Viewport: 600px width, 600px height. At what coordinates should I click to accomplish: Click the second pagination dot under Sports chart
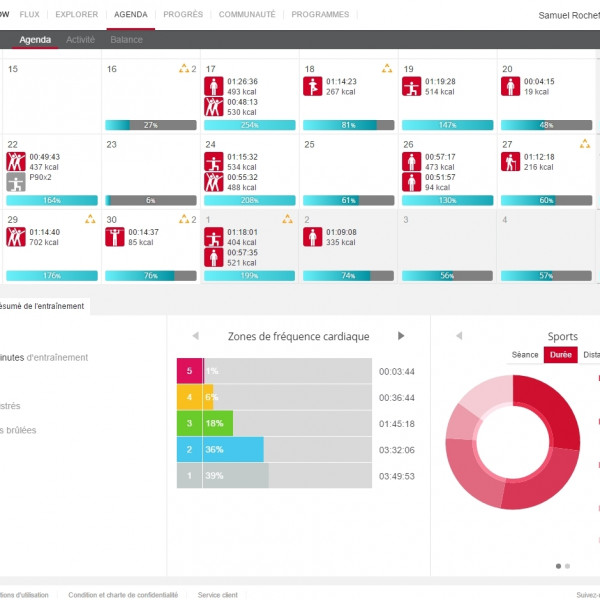pos(567,566)
